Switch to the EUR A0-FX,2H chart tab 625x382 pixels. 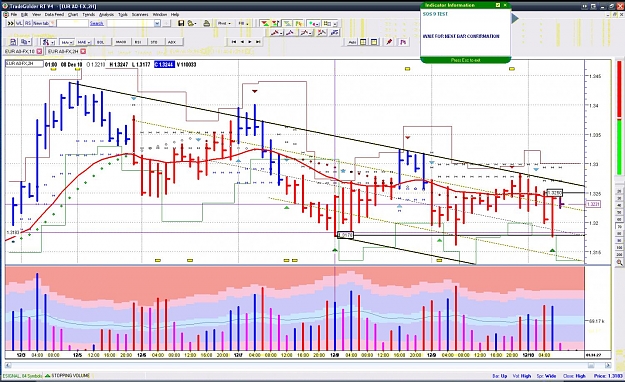63,51
